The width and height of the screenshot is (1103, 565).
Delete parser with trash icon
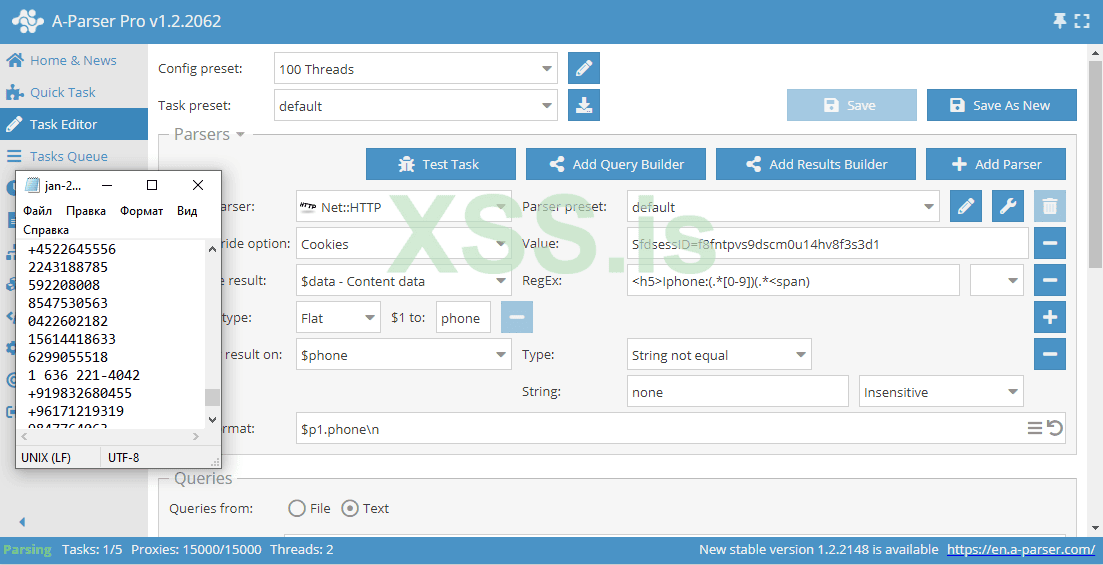pos(1050,206)
